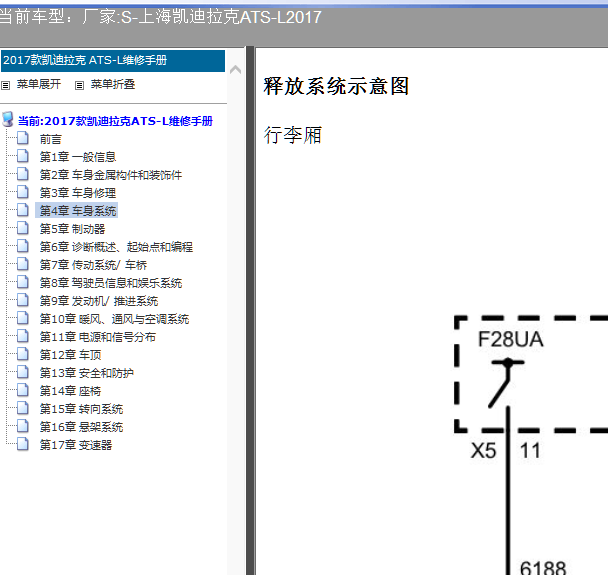Screen dimensions: 608x575
Task: Open 第16章 悬架系统
Action: (81, 427)
